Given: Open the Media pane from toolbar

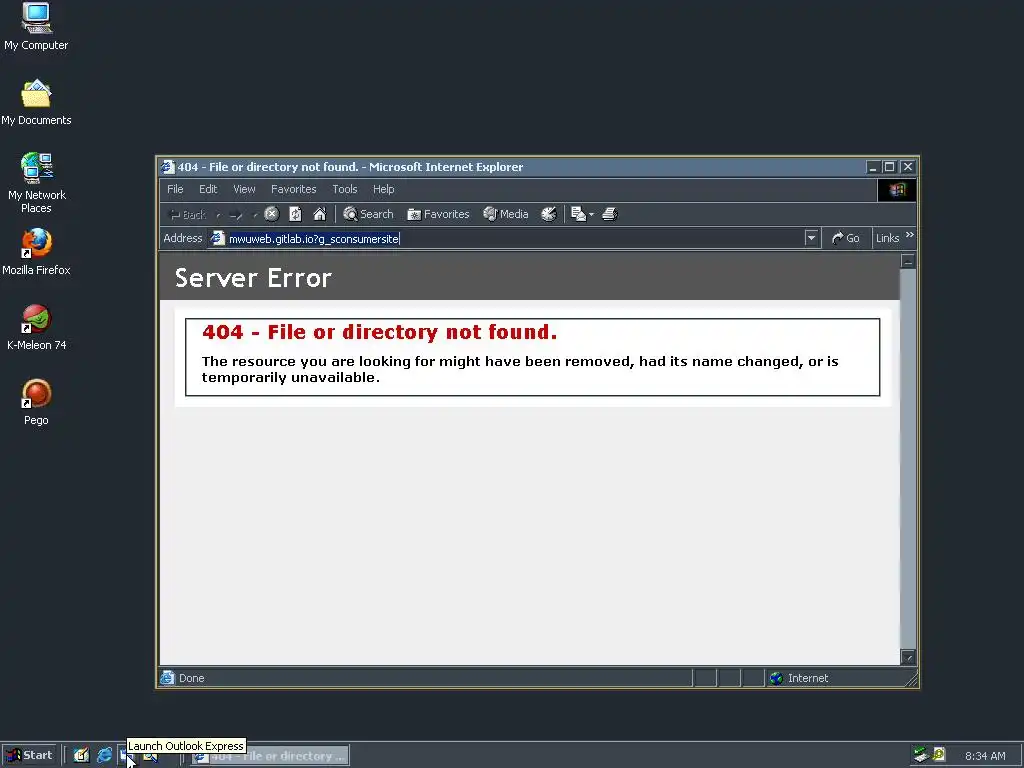Looking at the screenshot, I should coord(505,214).
